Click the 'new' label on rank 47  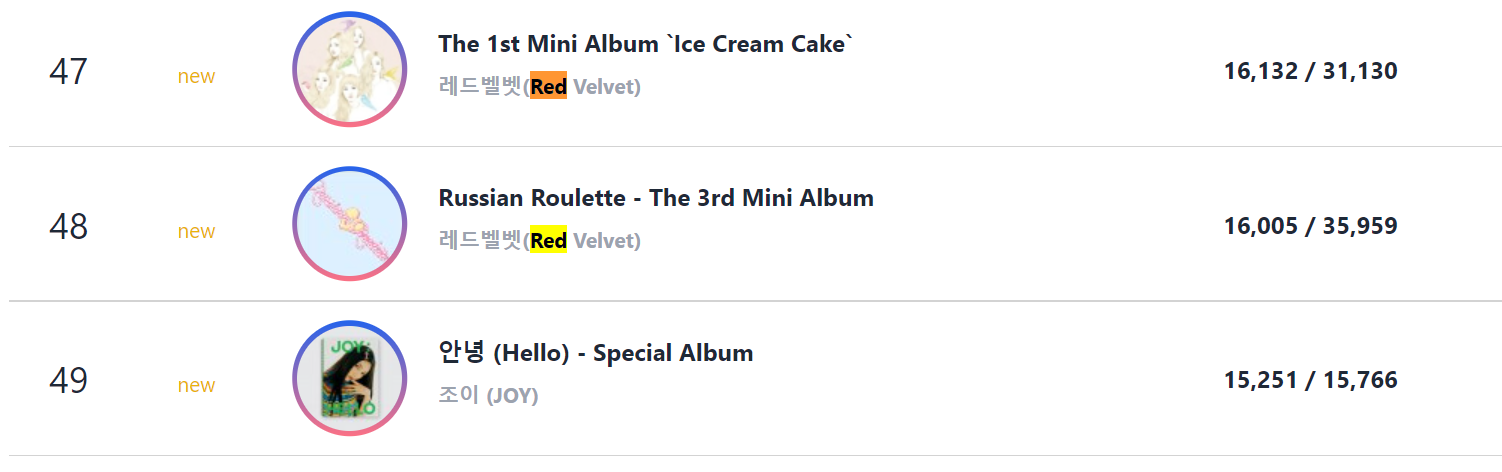click(x=196, y=77)
